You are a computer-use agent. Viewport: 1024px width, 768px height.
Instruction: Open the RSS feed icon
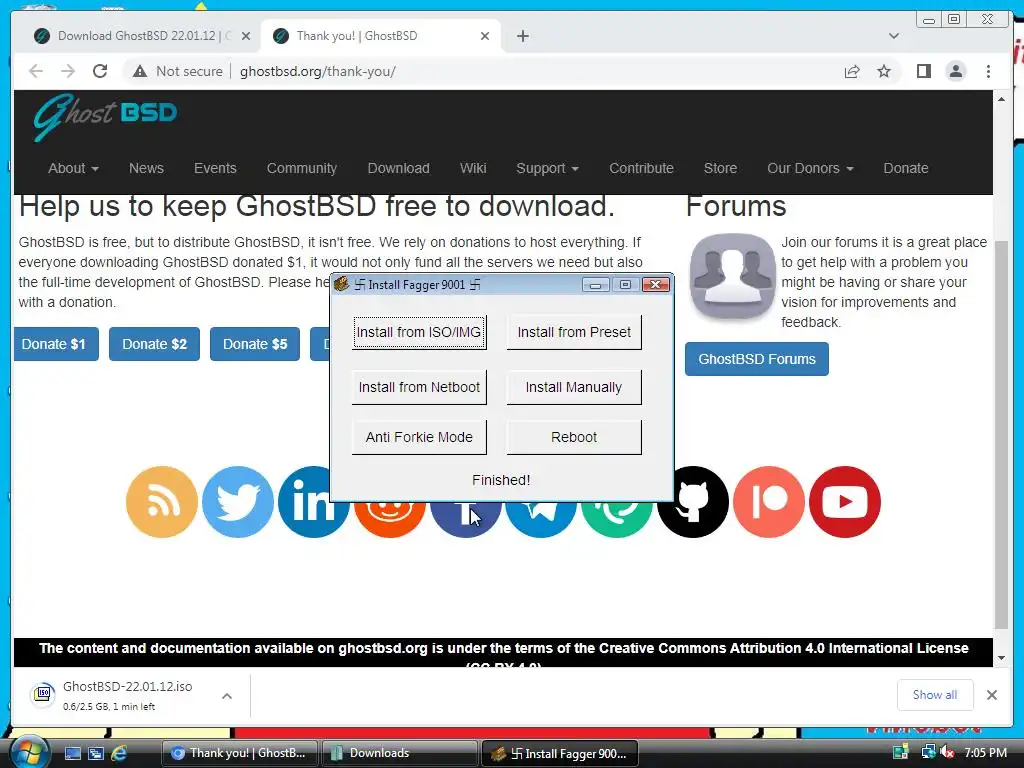point(162,502)
